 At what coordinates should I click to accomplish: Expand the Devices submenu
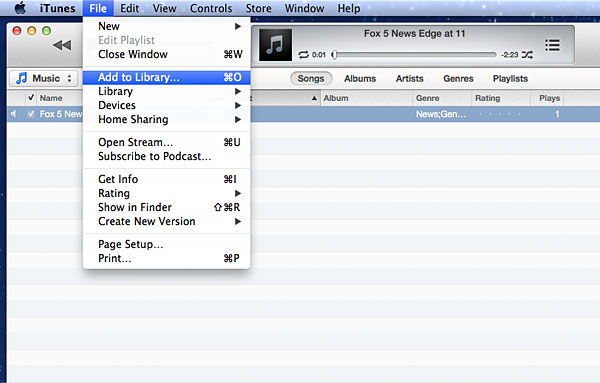[x=166, y=105]
